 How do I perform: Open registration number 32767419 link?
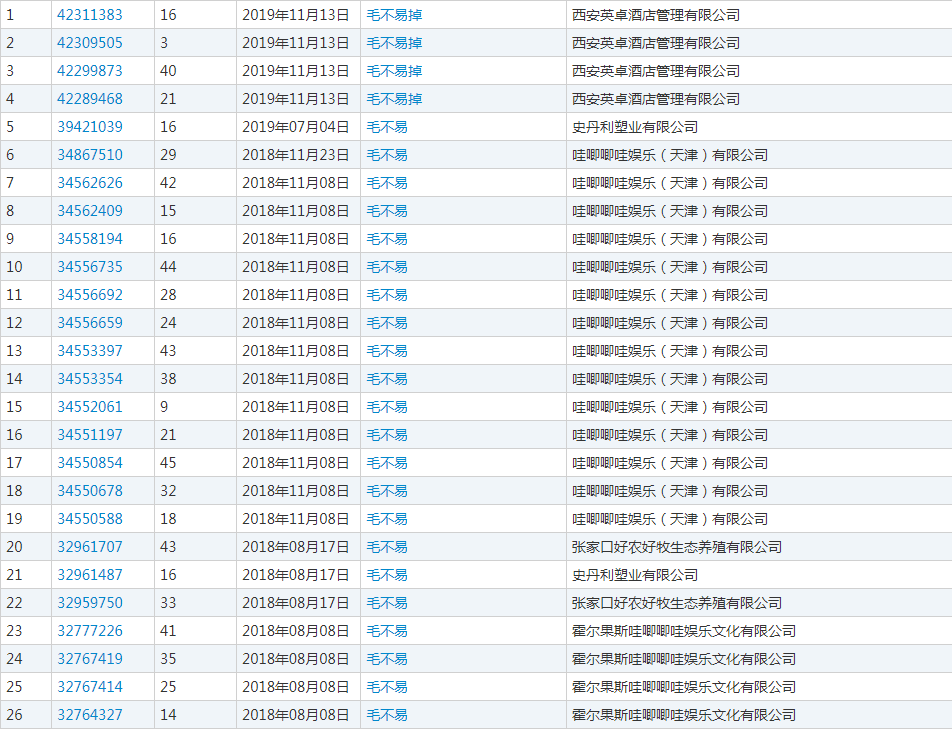pos(90,659)
